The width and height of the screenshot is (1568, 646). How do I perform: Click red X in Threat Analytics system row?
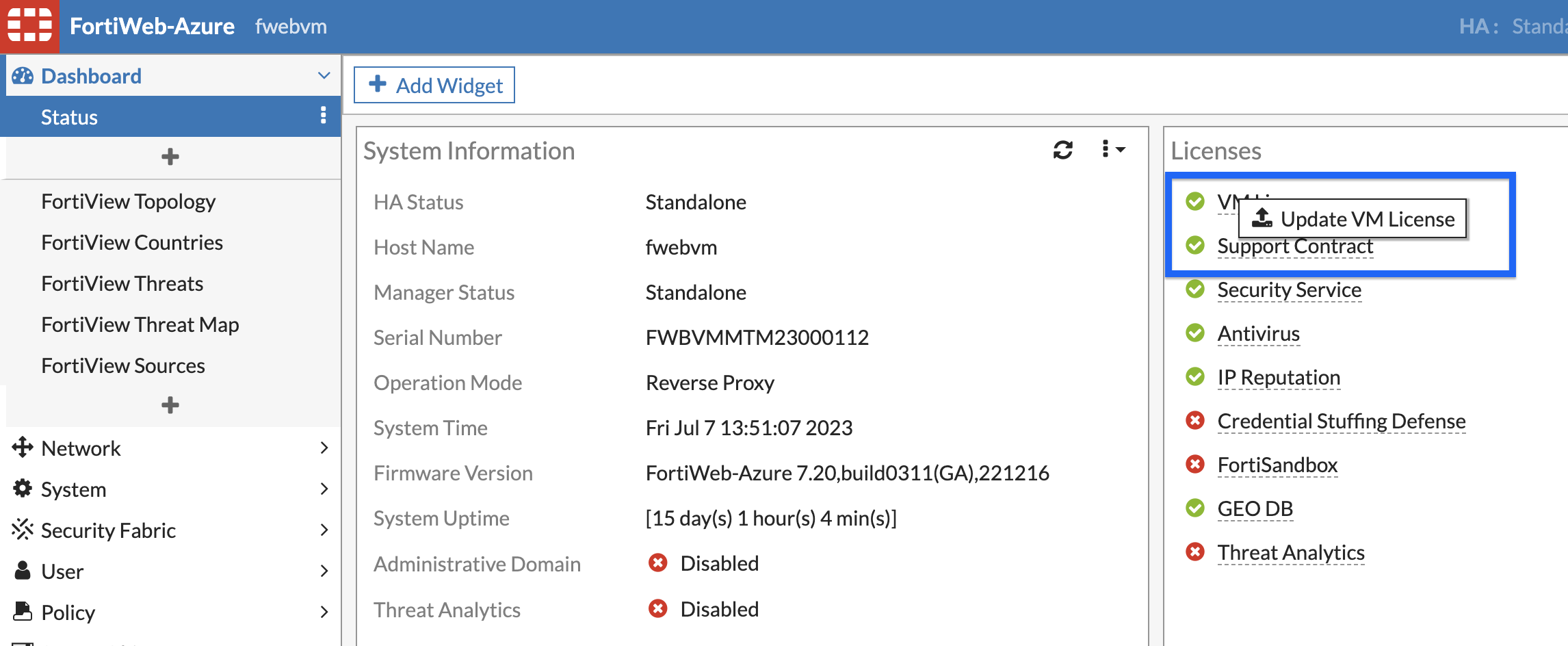(658, 608)
